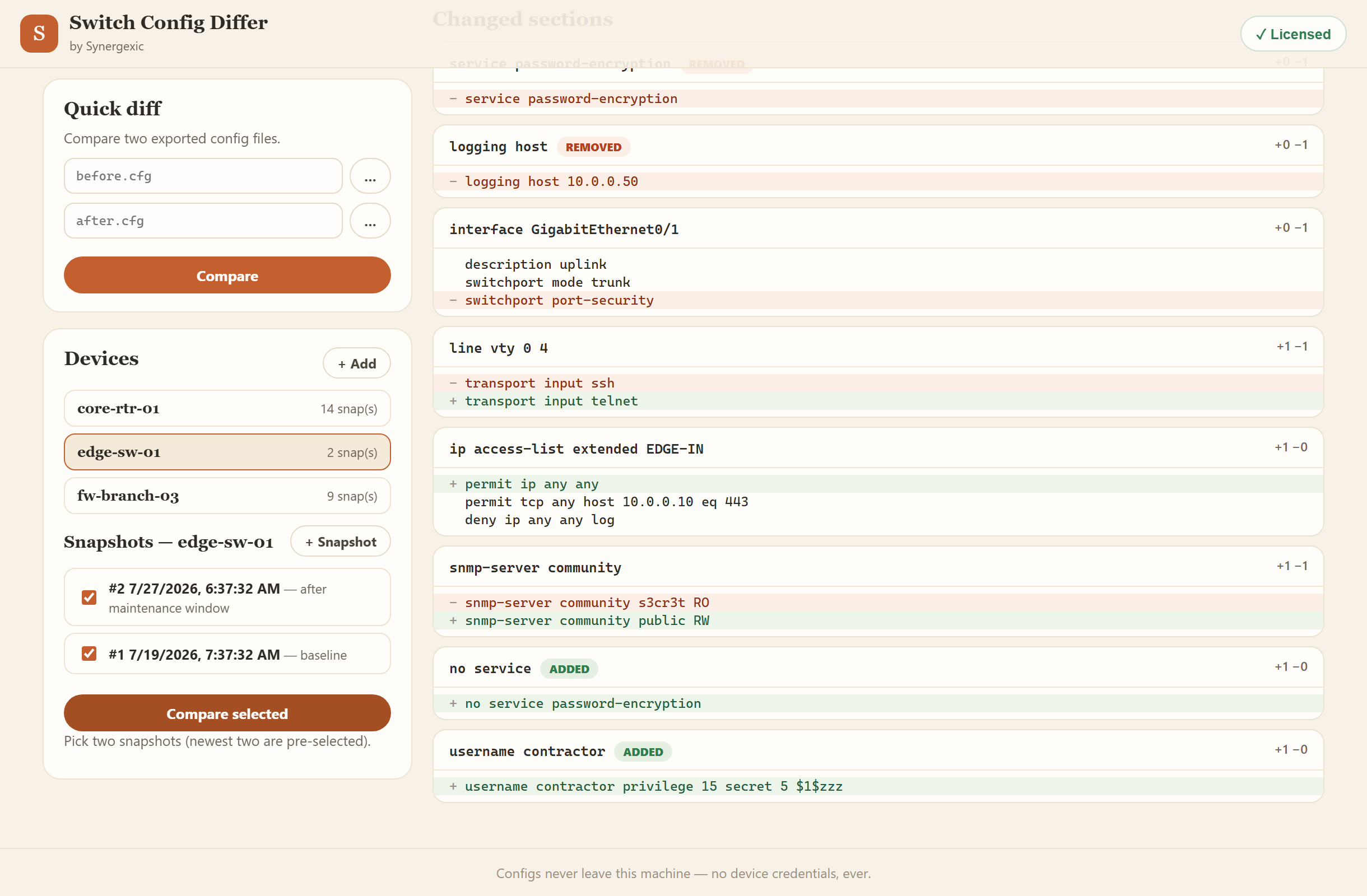1367x896 pixels.
Task: Click line deny ip any any log
Action: 878,520
